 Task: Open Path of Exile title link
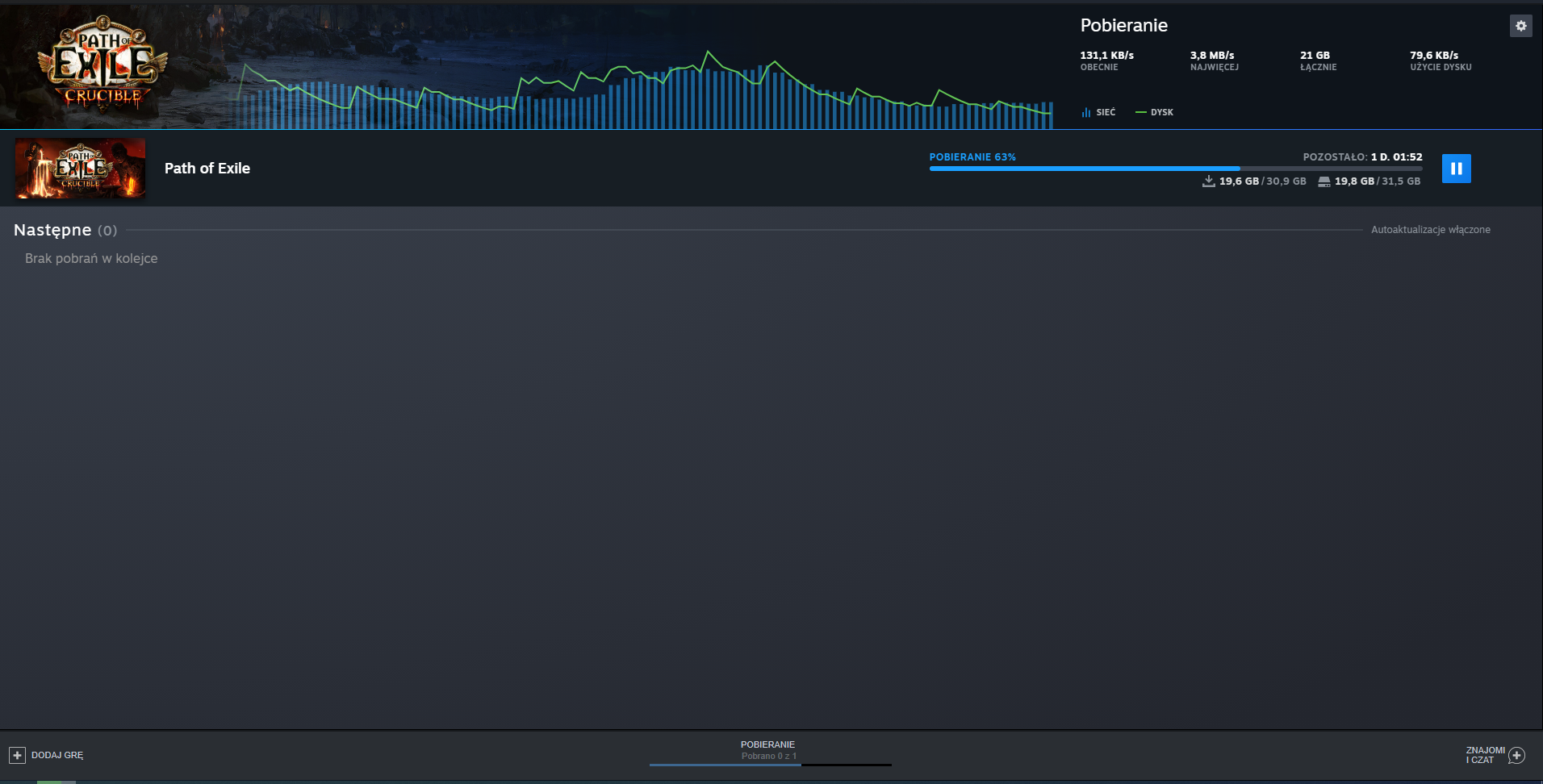(207, 169)
